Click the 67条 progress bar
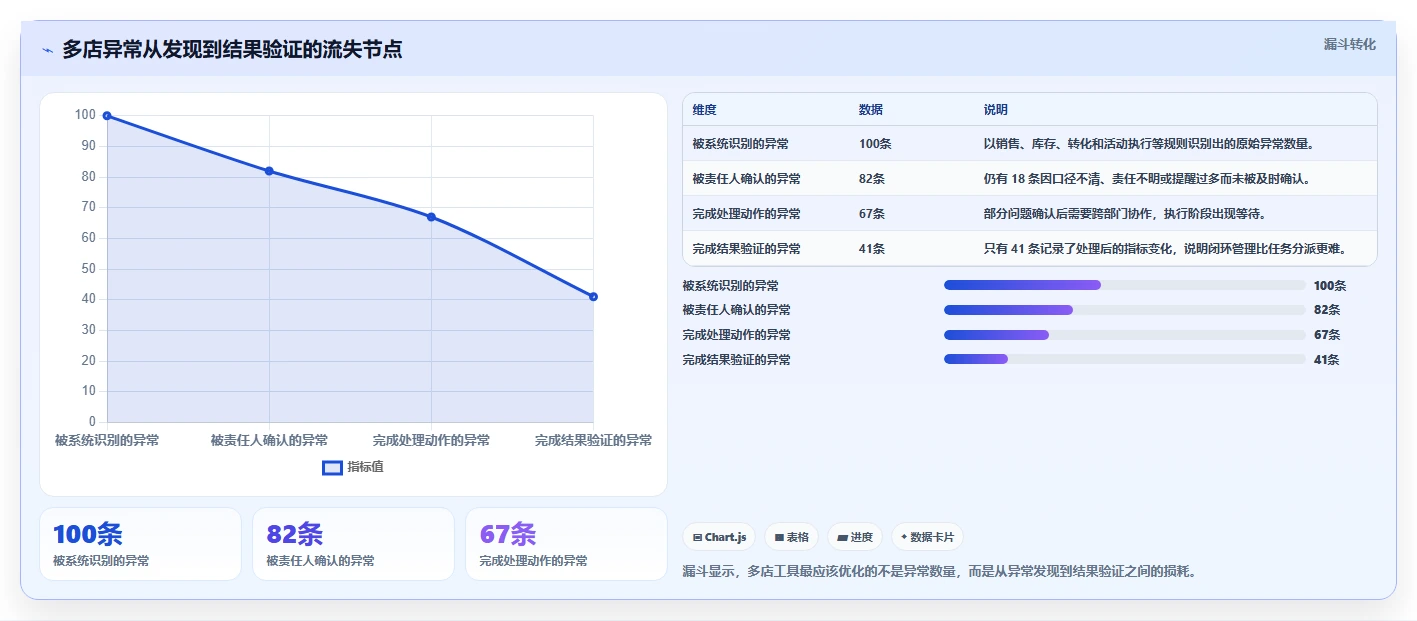 click(x=1125, y=334)
